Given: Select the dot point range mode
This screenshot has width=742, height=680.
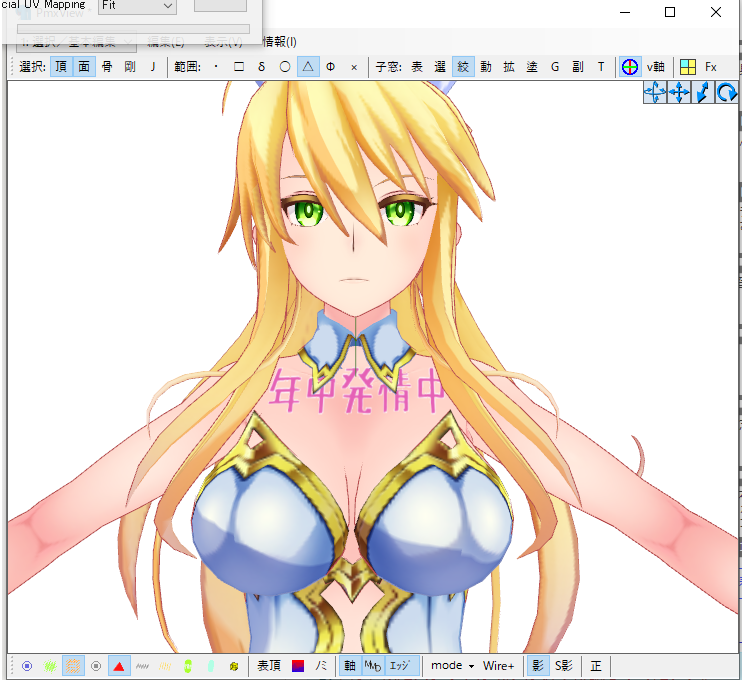Looking at the screenshot, I should (216, 67).
